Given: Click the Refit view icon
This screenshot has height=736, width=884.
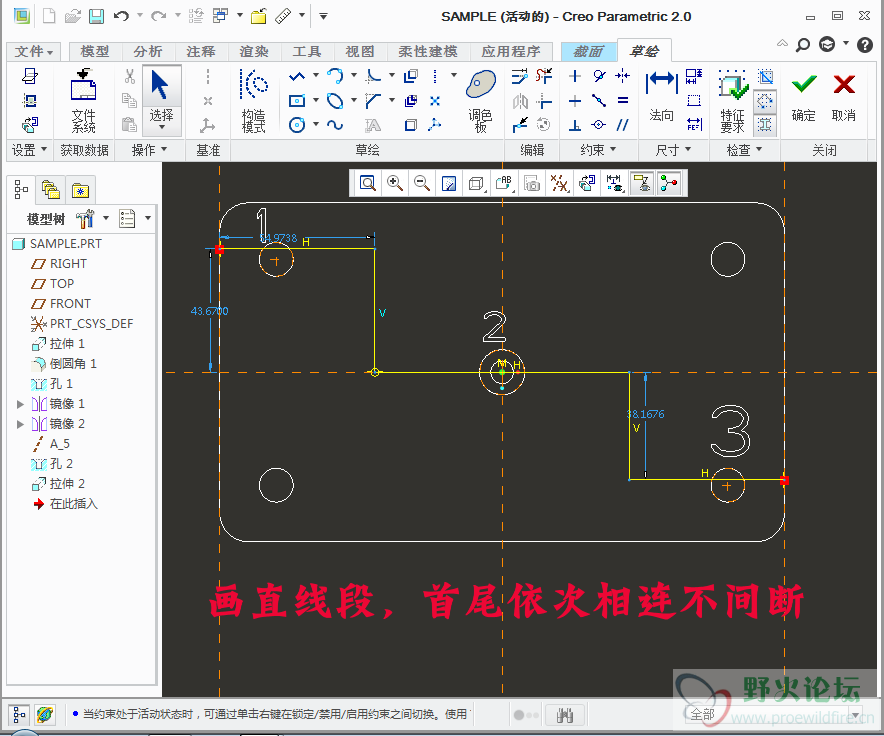Looking at the screenshot, I should (x=368, y=183).
